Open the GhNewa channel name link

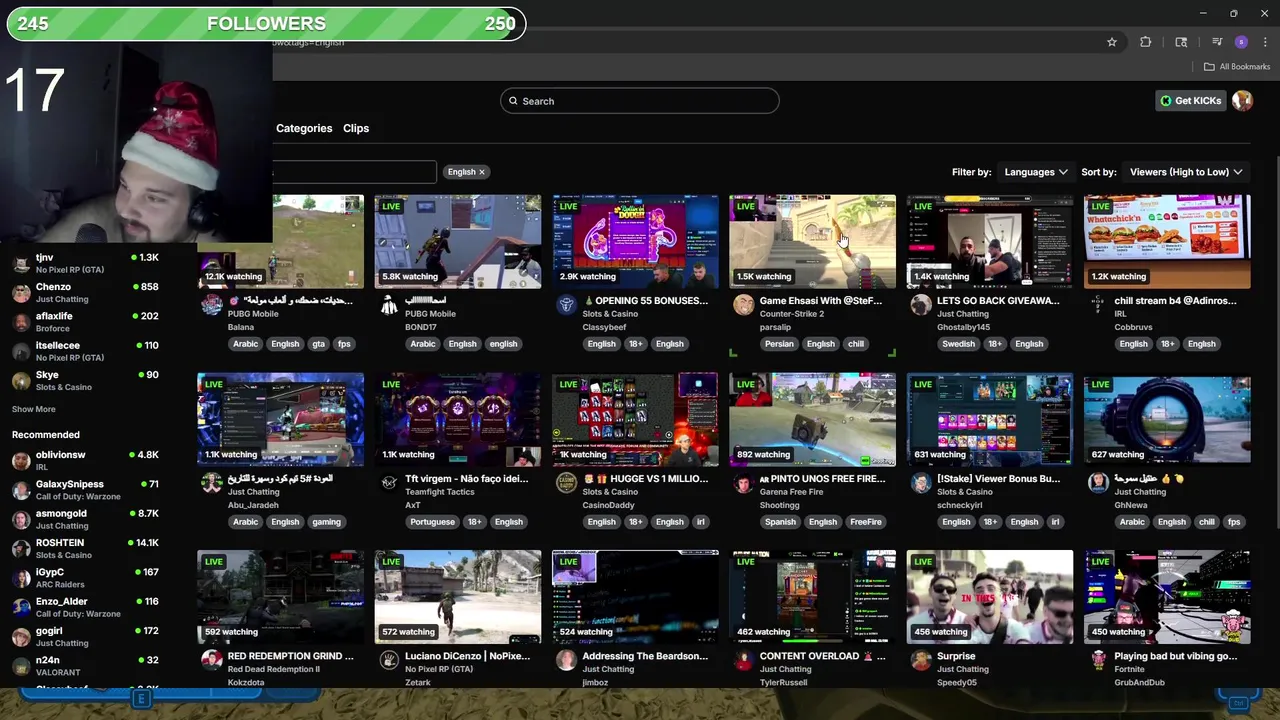tap(1131, 505)
